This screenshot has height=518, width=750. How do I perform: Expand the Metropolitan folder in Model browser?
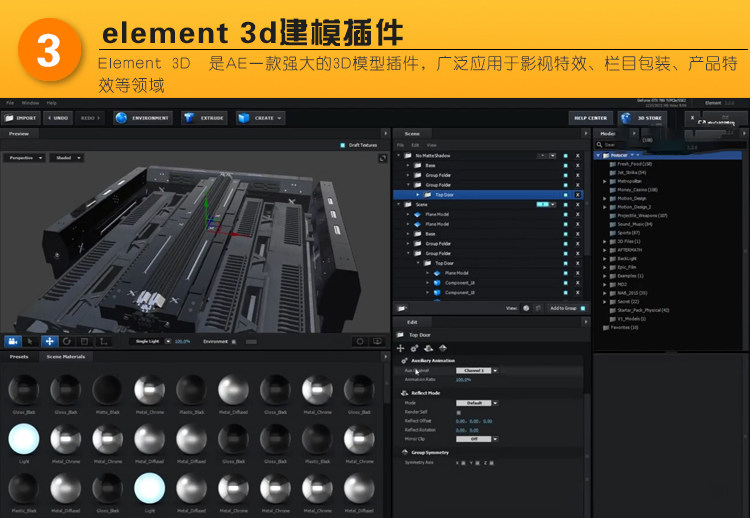(605, 182)
